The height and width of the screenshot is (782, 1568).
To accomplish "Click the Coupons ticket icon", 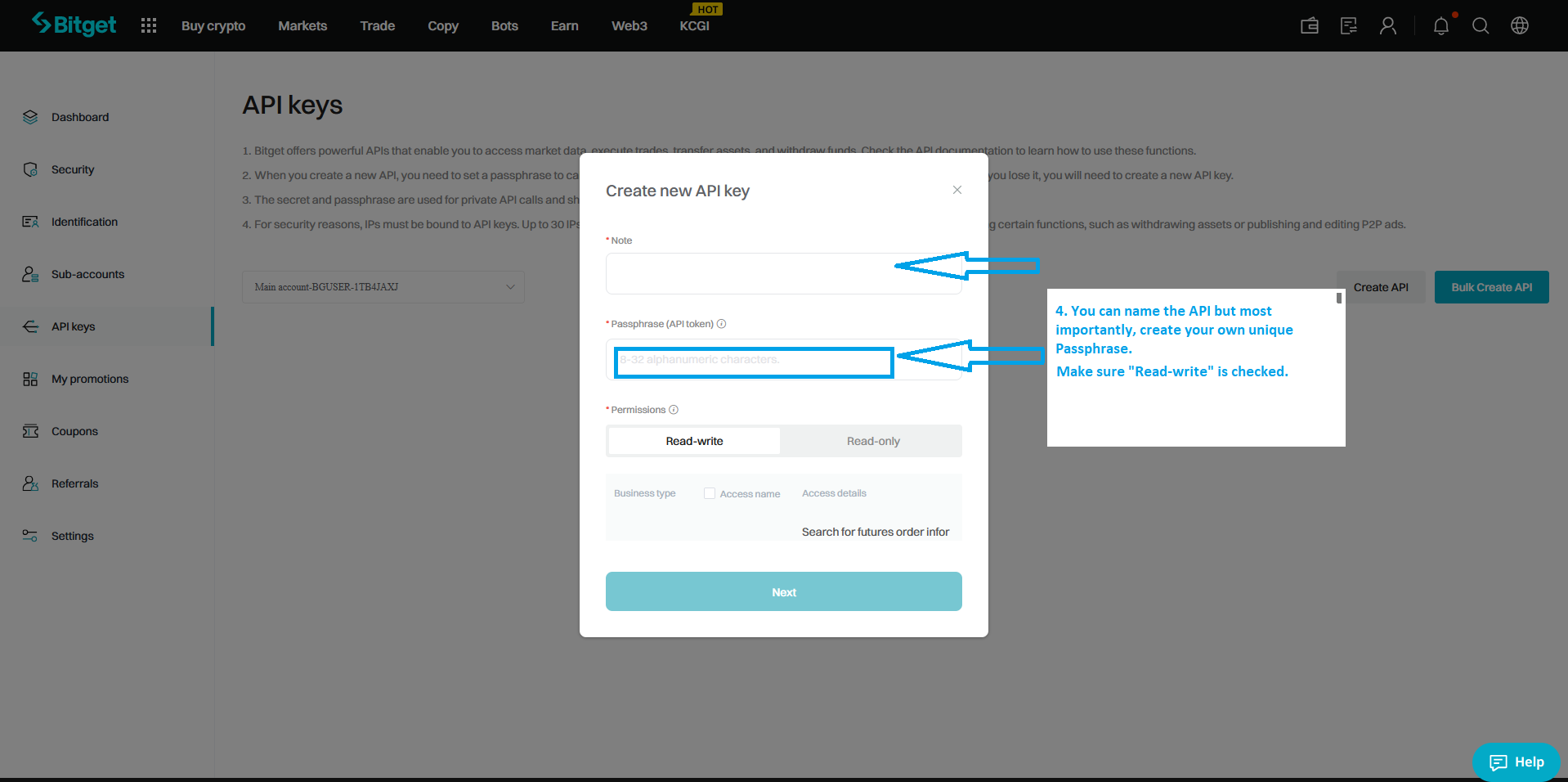I will [30, 431].
